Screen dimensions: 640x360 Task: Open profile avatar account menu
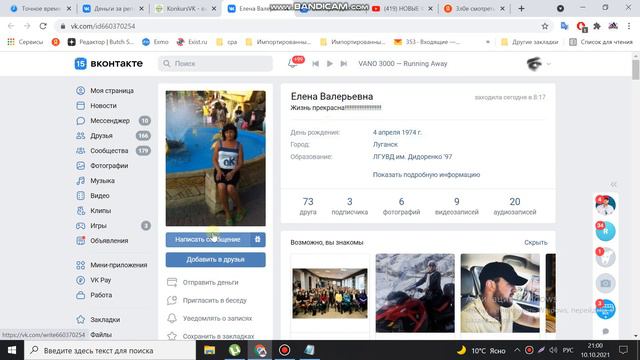tap(538, 64)
